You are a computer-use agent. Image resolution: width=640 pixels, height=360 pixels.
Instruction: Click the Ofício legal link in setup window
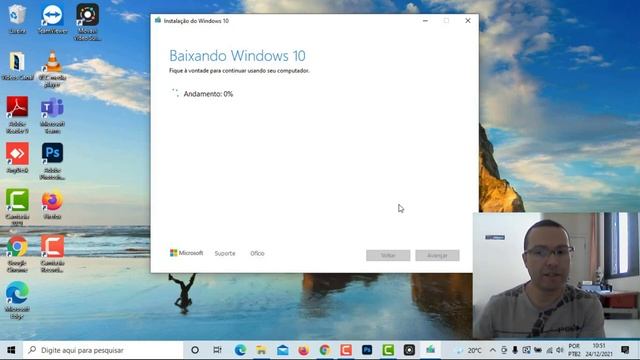[257, 253]
